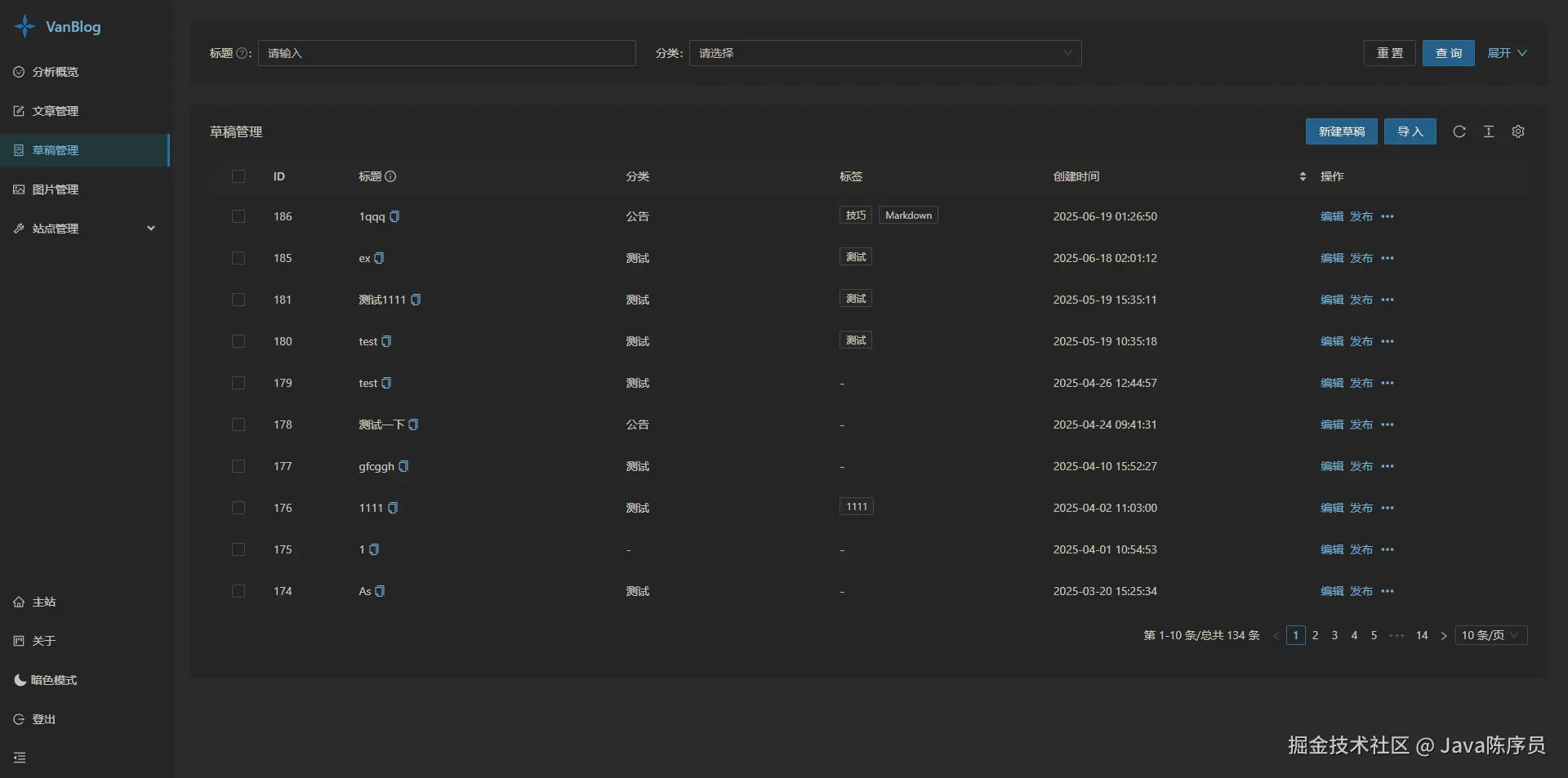Click the 新建草稿 button
The image size is (1568, 778).
[1342, 131]
